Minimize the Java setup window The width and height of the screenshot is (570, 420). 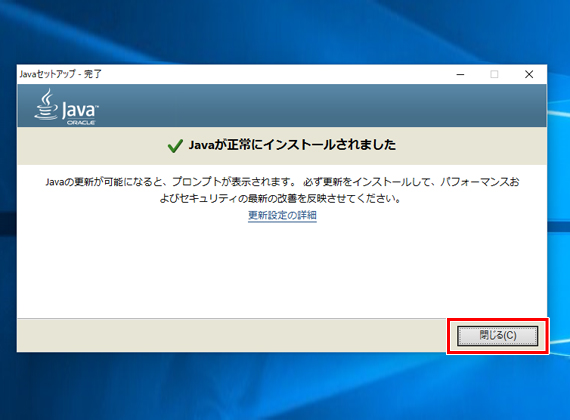pos(460,75)
